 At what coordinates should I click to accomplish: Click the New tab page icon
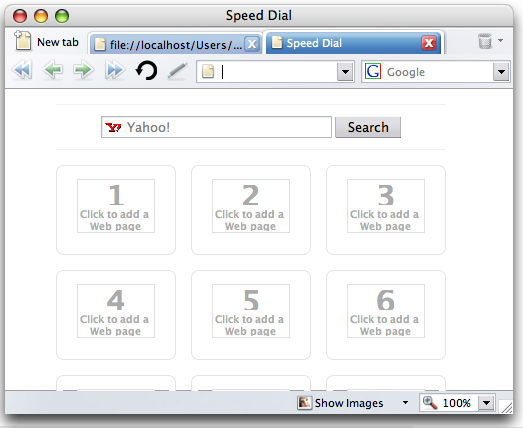coord(23,41)
